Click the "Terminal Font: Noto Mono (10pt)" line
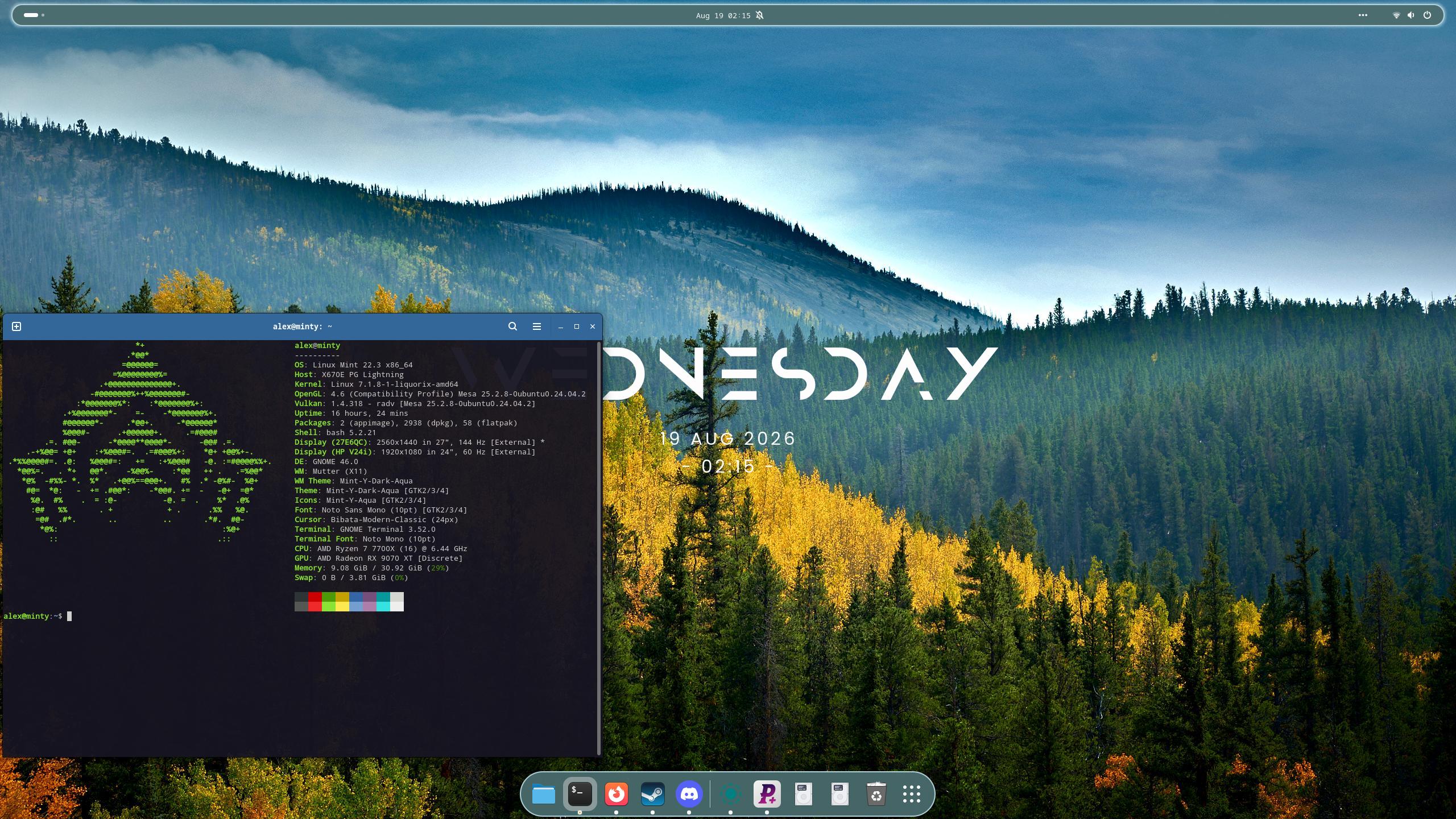The width and height of the screenshot is (1456, 819). [x=365, y=539]
